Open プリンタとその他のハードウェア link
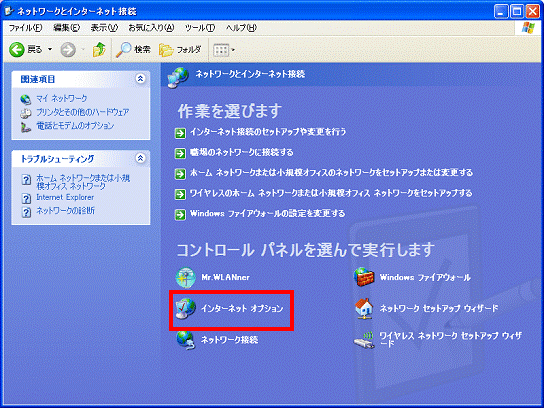Viewport: 544px width, 408px height. point(83,112)
